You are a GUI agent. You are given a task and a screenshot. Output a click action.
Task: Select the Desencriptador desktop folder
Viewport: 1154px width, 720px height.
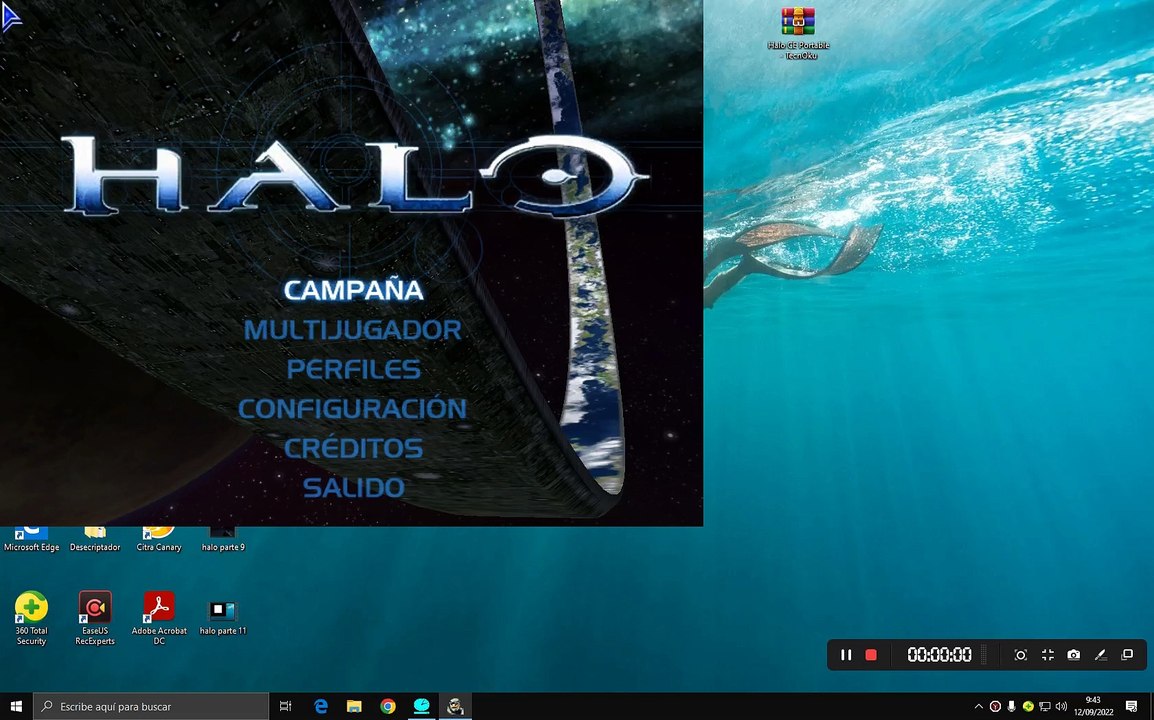coord(95,540)
